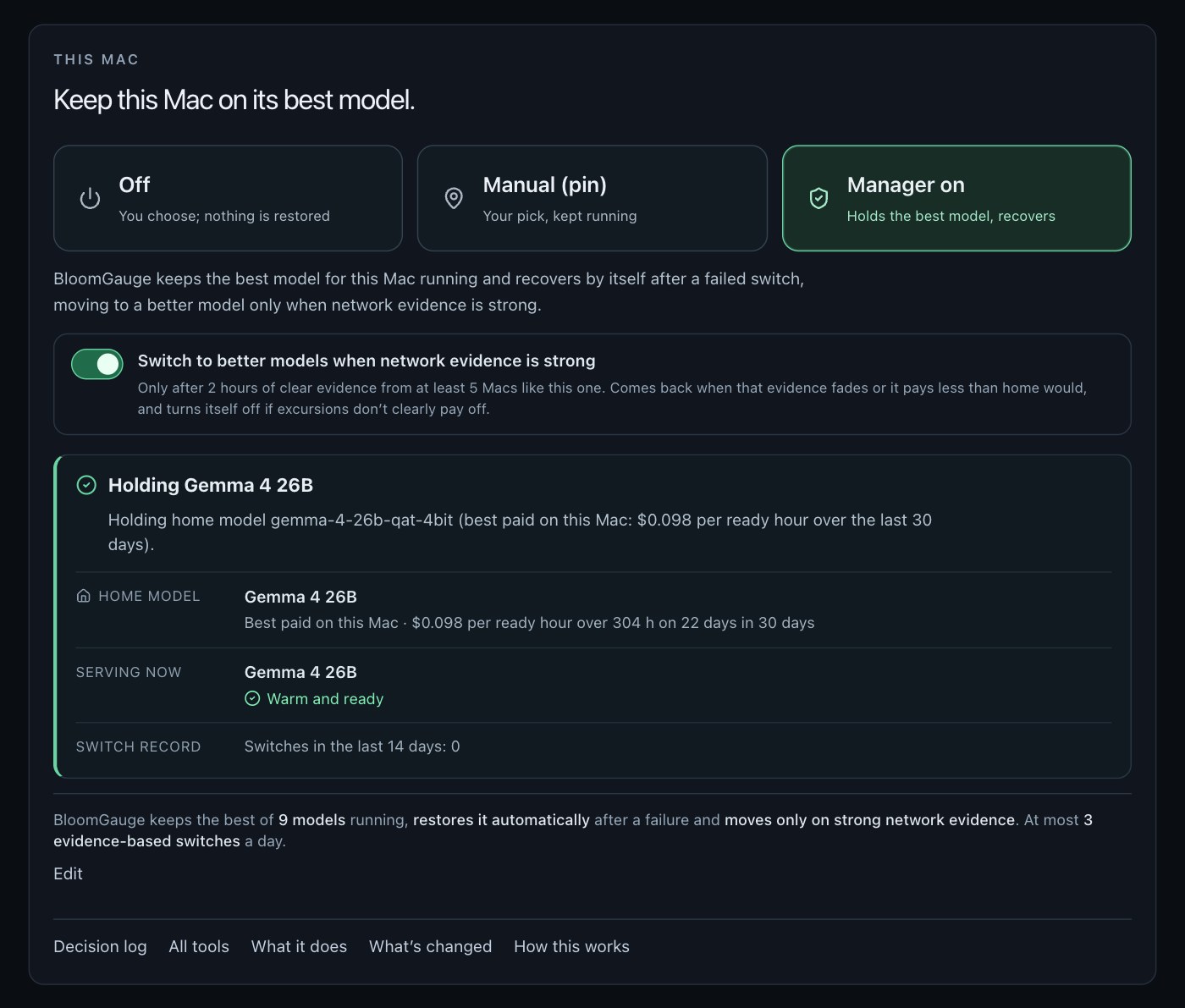Image resolution: width=1185 pixels, height=1008 pixels.
Task: Select the Manual (pin) mode card
Action: tap(592, 198)
